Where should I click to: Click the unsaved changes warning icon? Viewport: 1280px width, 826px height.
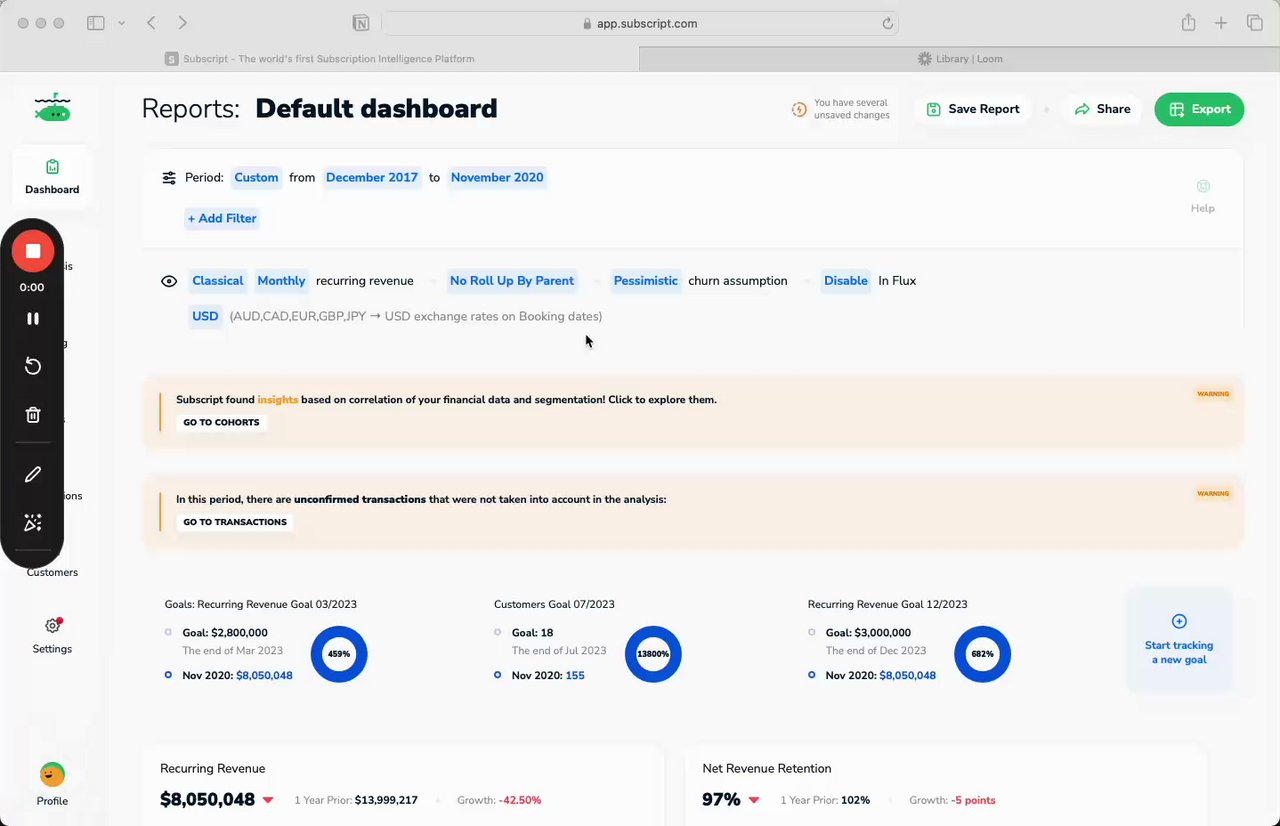tap(799, 109)
